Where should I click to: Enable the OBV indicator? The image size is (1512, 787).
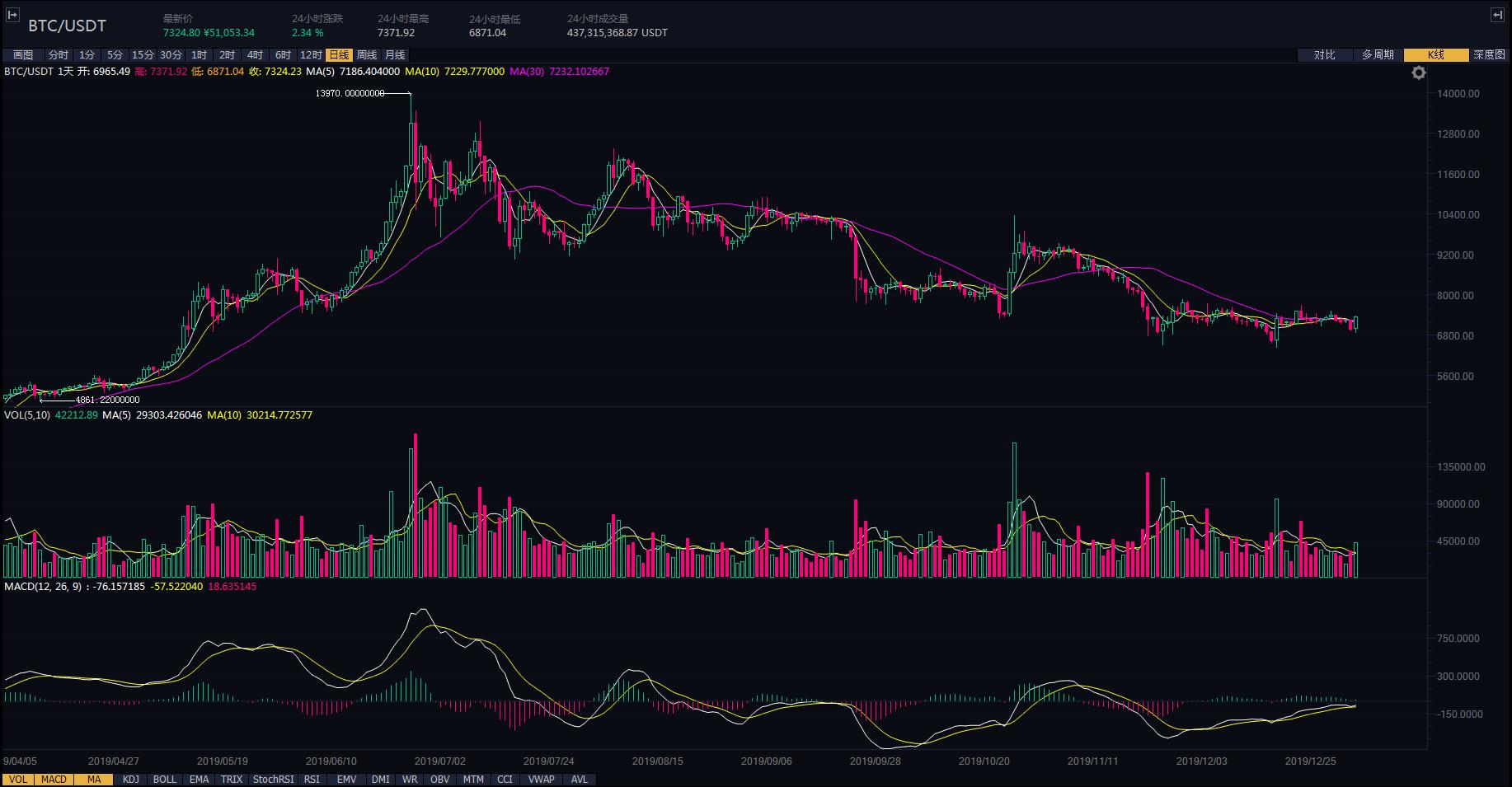point(440,780)
